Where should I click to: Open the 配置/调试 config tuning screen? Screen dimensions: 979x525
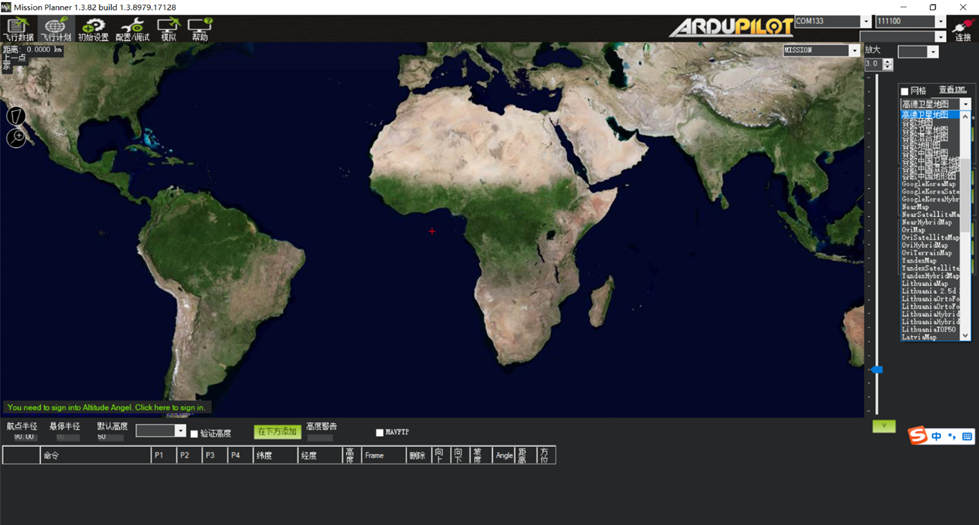pyautogui.click(x=132, y=29)
